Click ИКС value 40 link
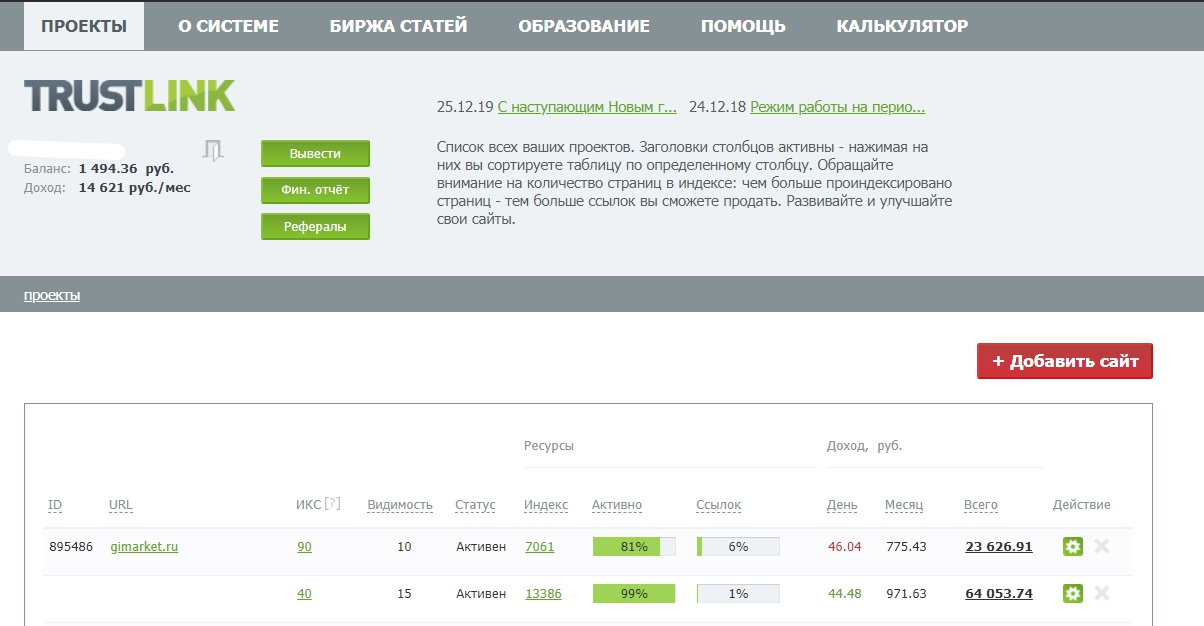The height and width of the screenshot is (626, 1204). (304, 593)
